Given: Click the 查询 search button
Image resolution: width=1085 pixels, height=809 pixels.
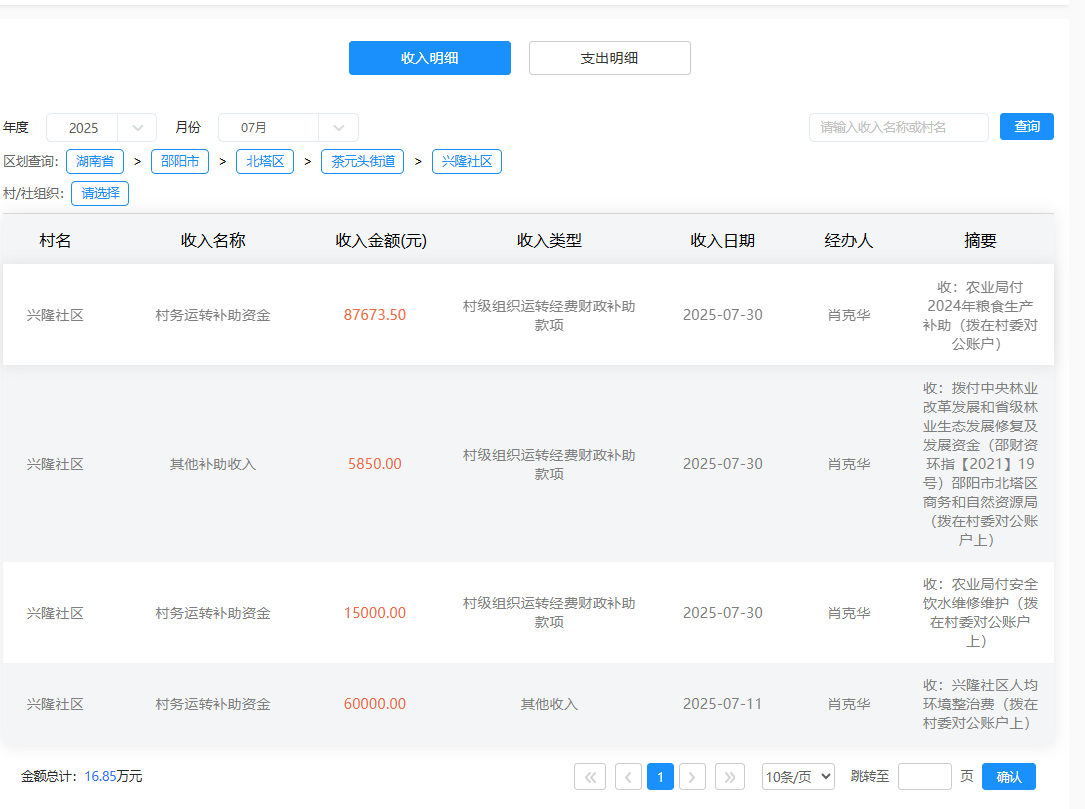Looking at the screenshot, I should (x=1026, y=127).
